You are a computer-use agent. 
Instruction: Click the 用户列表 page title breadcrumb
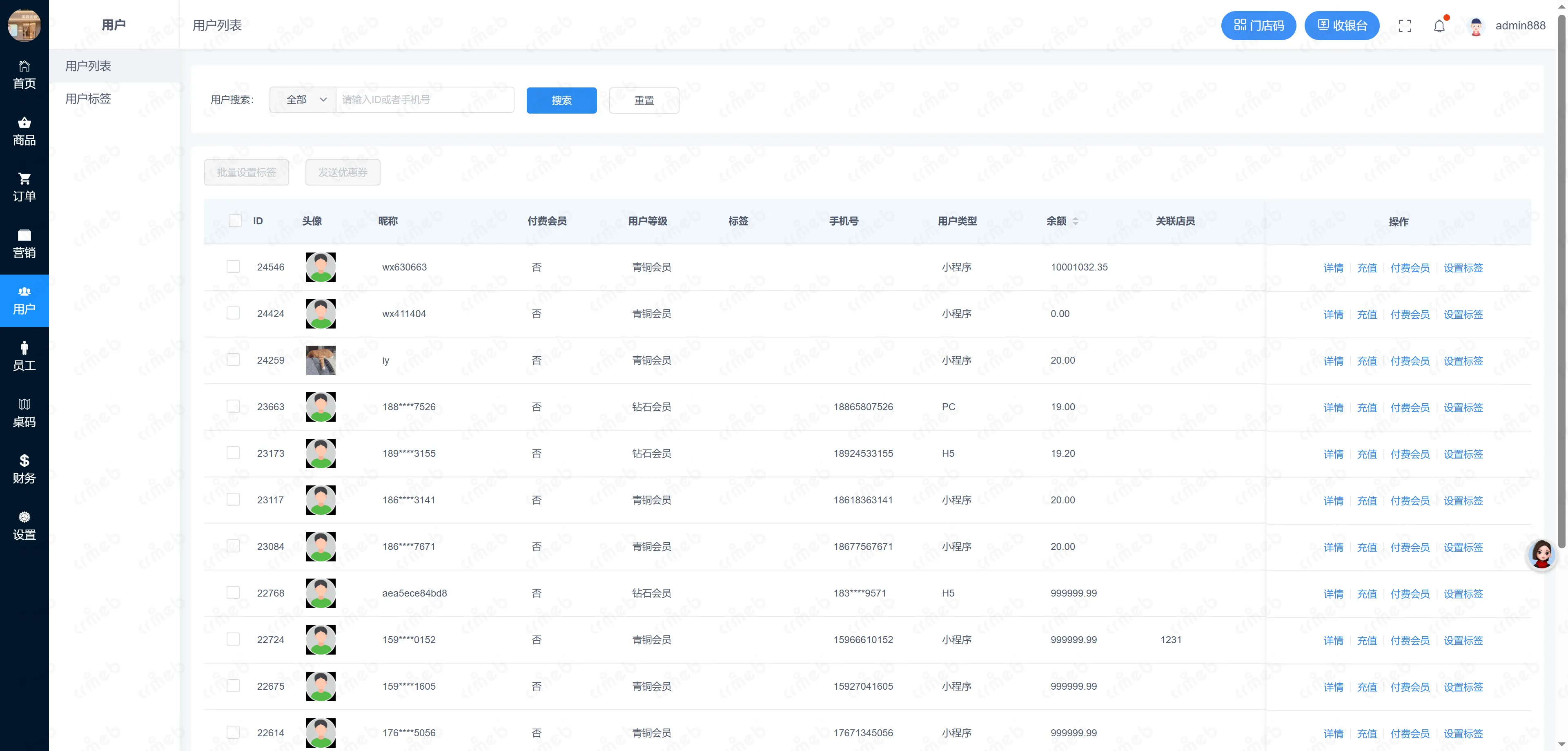(x=217, y=26)
